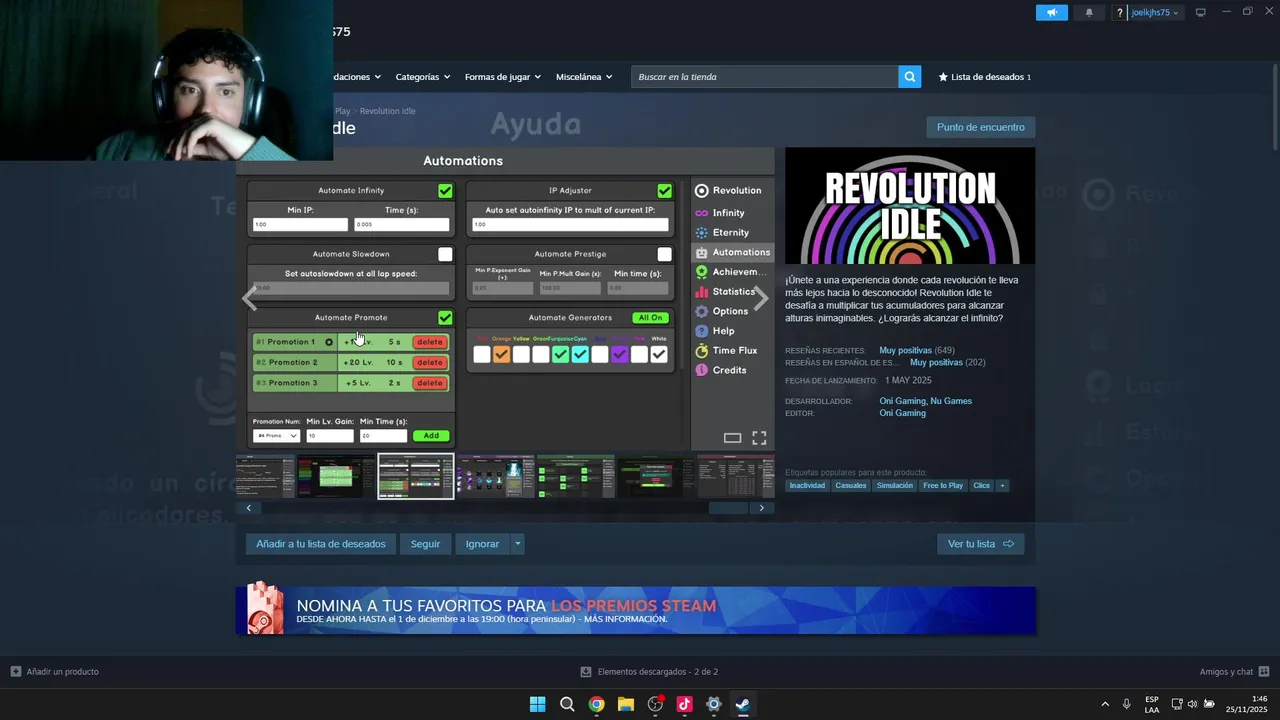
Task: Open the Promotion Num dropdown
Action: pyautogui.click(x=276, y=436)
